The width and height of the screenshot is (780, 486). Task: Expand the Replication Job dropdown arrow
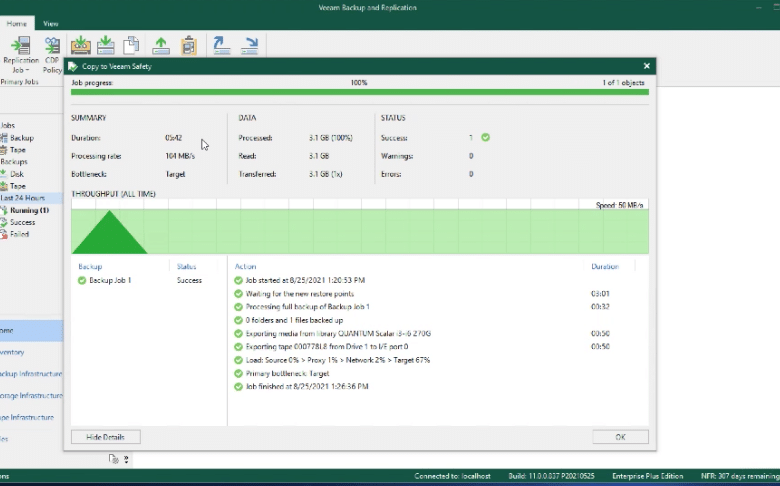(27, 70)
